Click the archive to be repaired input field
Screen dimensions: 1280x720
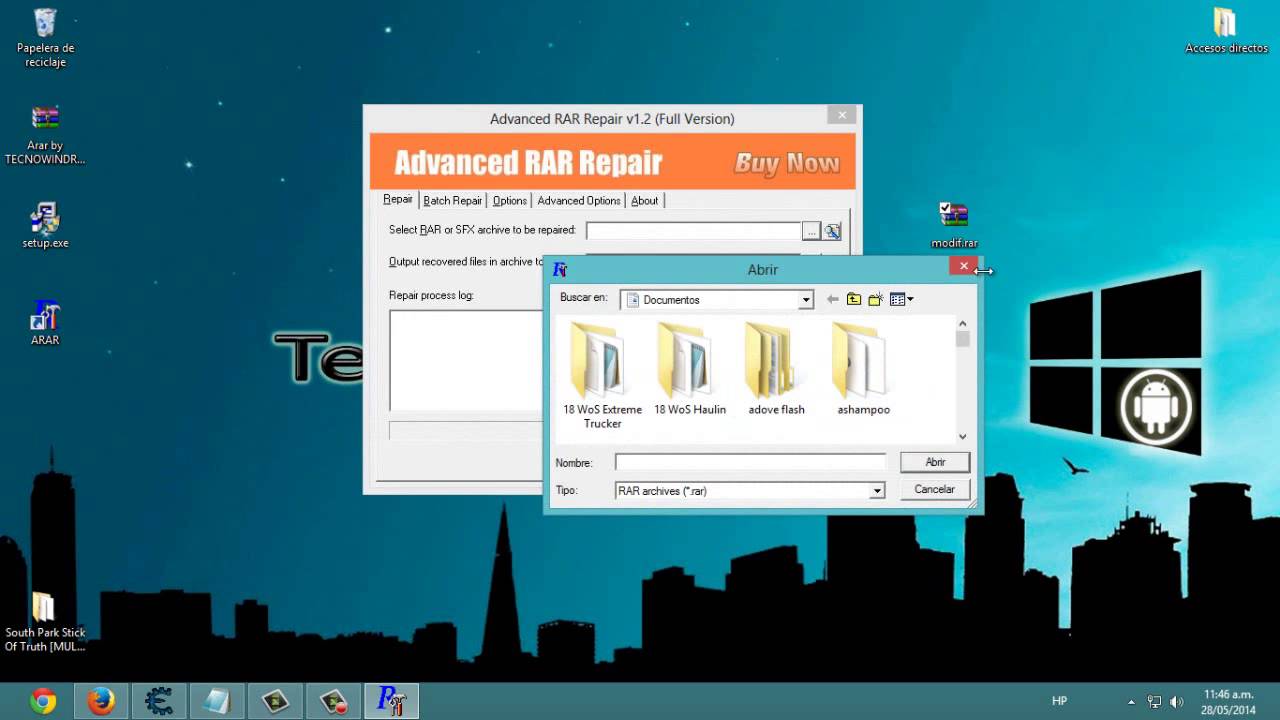click(693, 231)
